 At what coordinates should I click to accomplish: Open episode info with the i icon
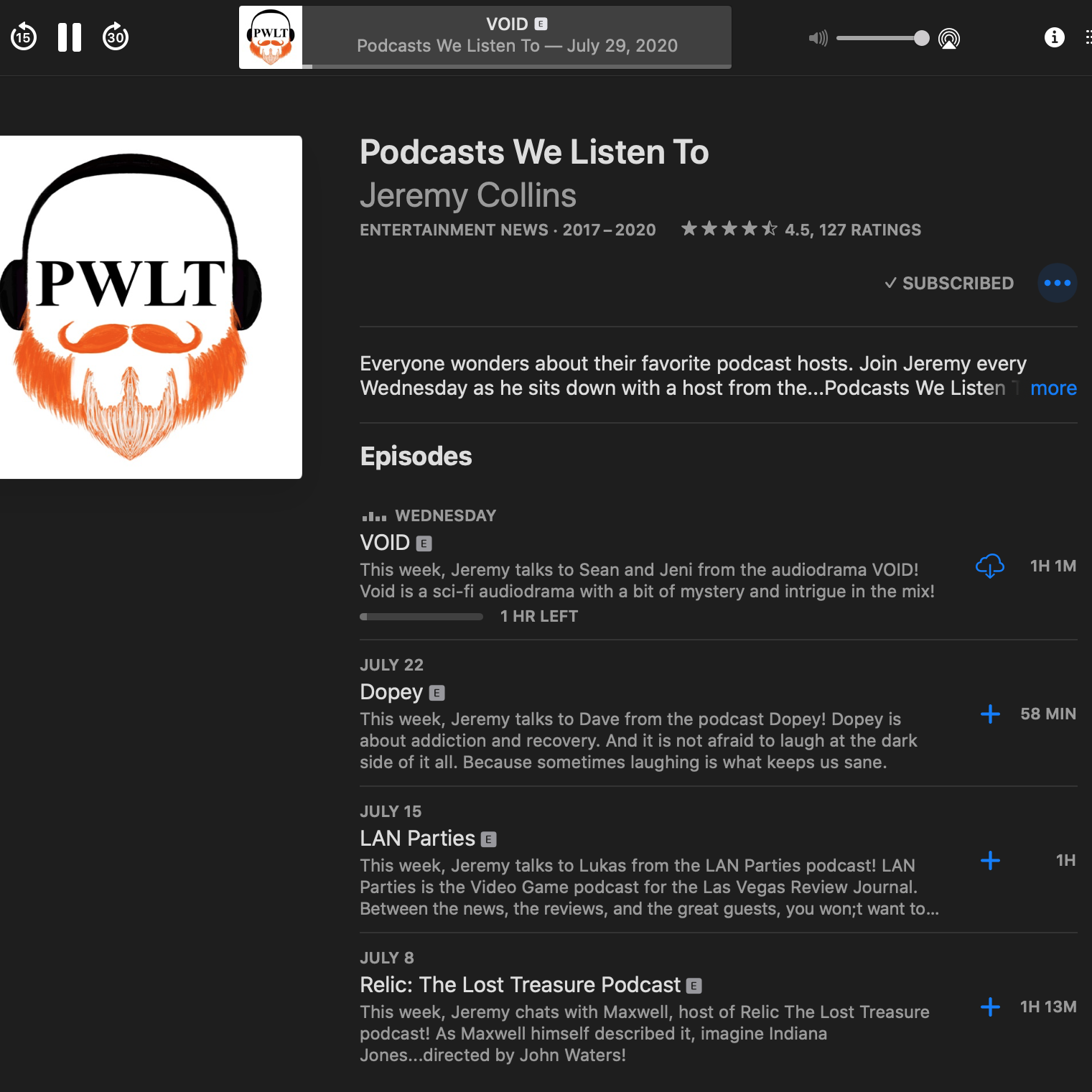coord(1055,38)
